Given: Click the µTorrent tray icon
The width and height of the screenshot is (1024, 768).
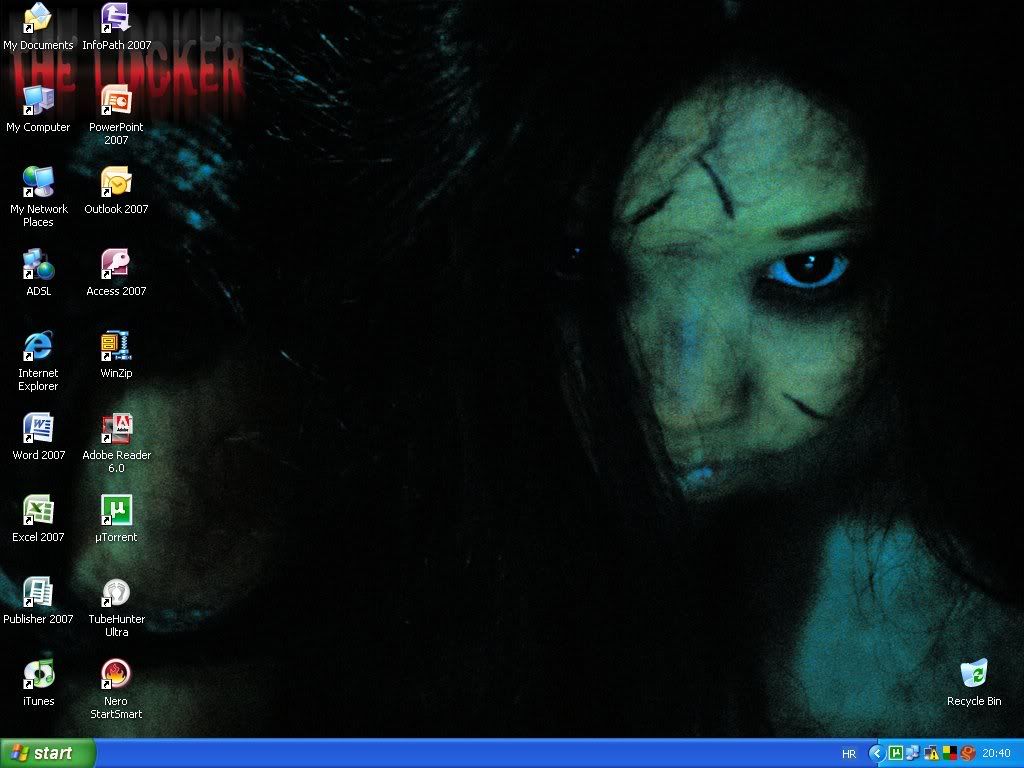Looking at the screenshot, I should 896,753.
